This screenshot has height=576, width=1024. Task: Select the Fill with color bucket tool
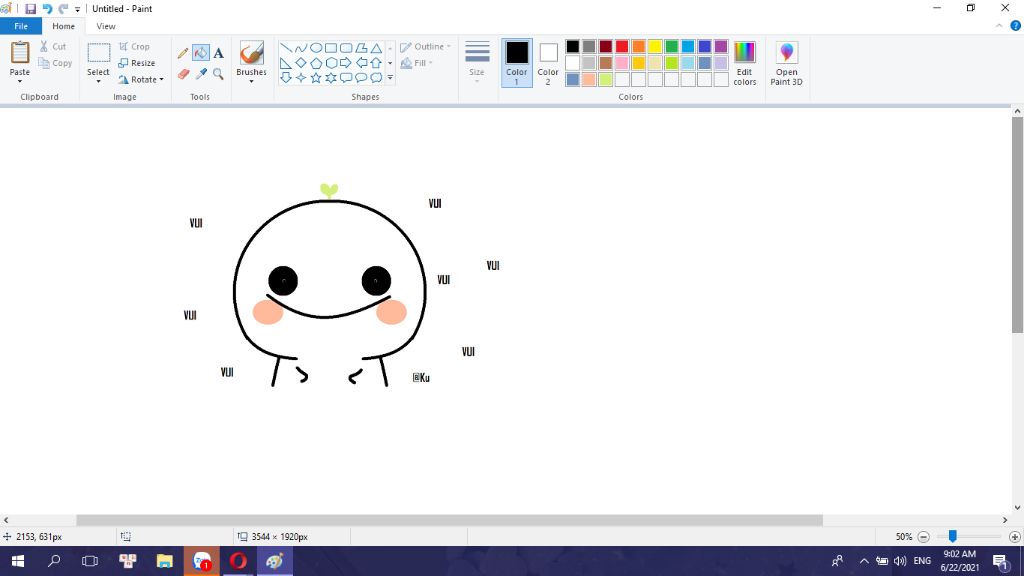201,53
